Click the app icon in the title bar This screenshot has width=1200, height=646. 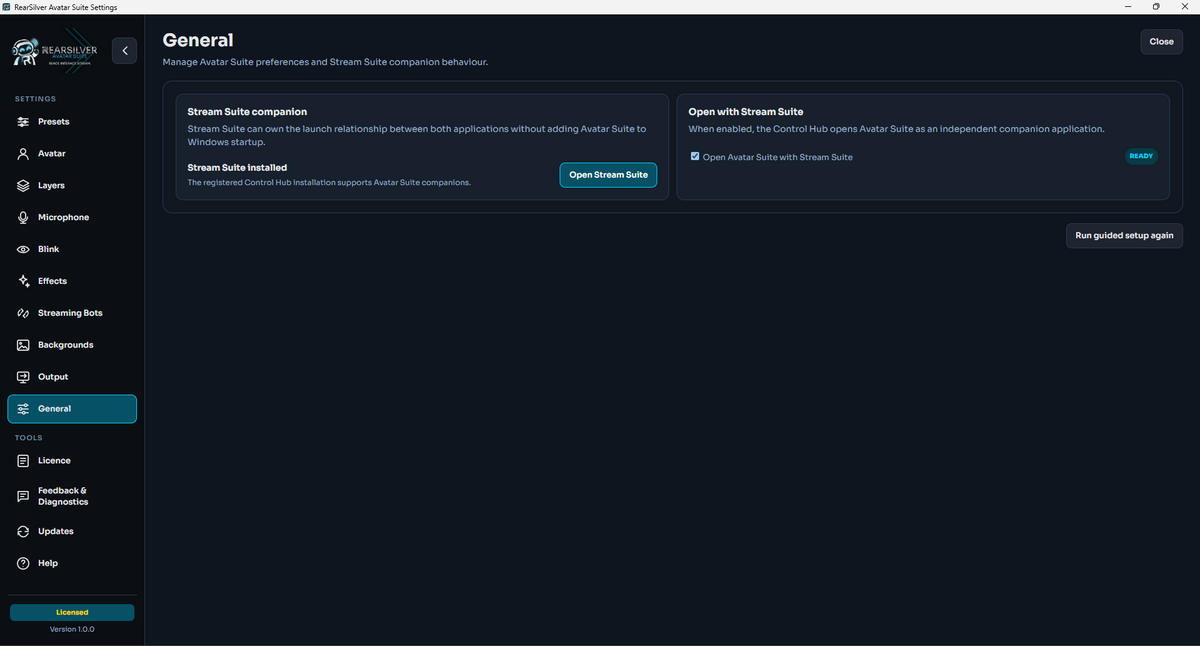pyautogui.click(x=7, y=7)
